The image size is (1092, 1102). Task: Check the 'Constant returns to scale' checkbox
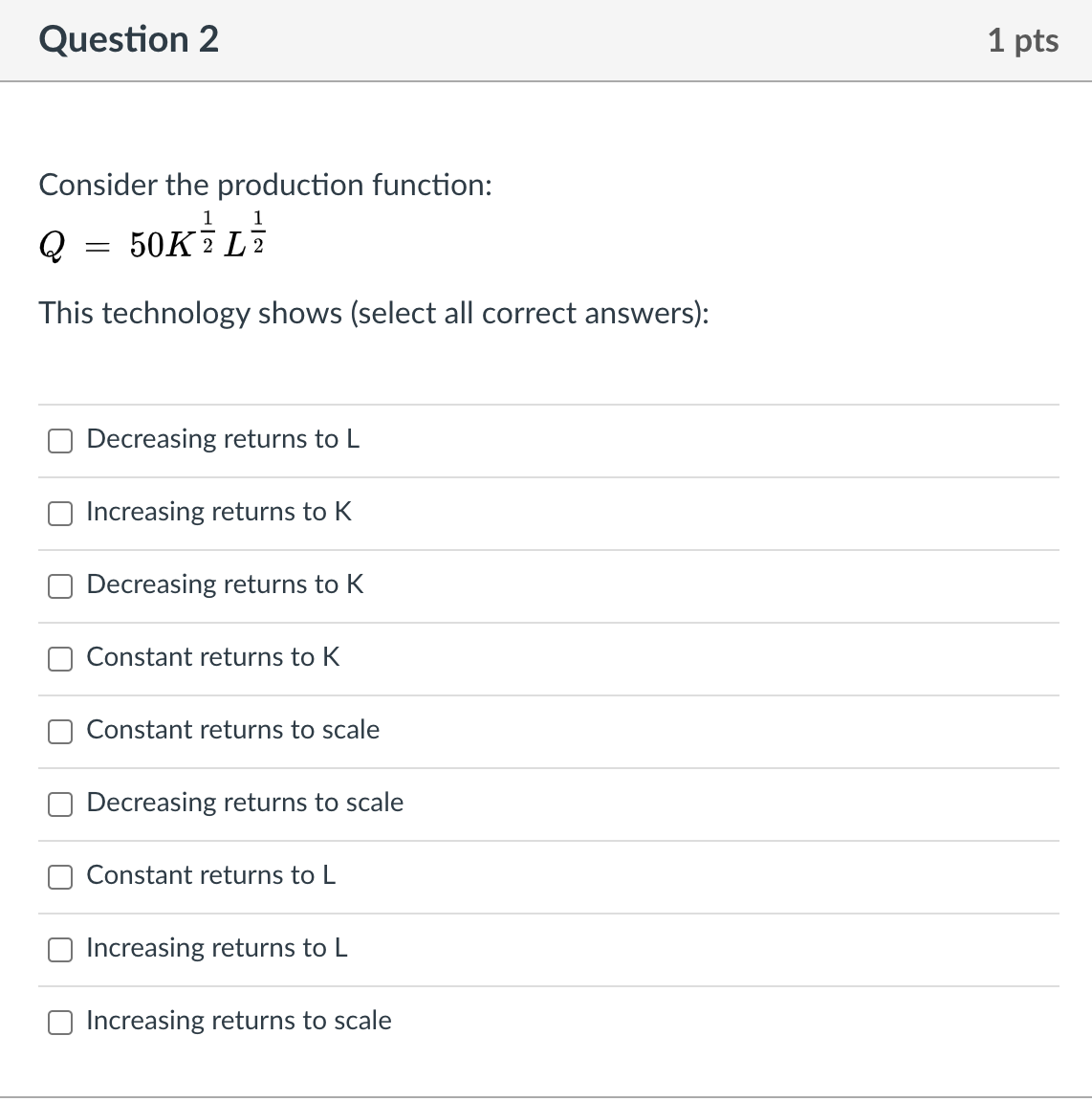[x=60, y=732]
